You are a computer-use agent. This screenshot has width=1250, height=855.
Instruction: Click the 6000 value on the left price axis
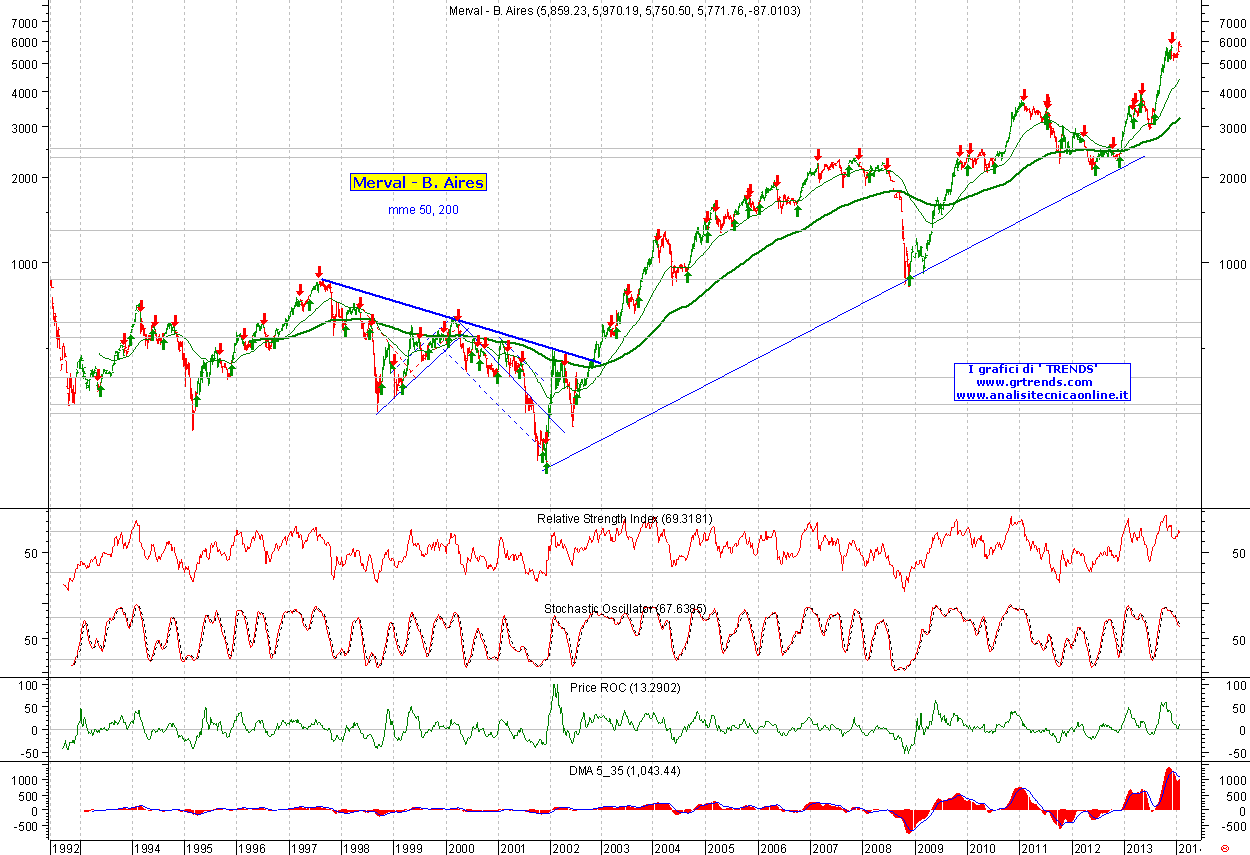point(27,42)
